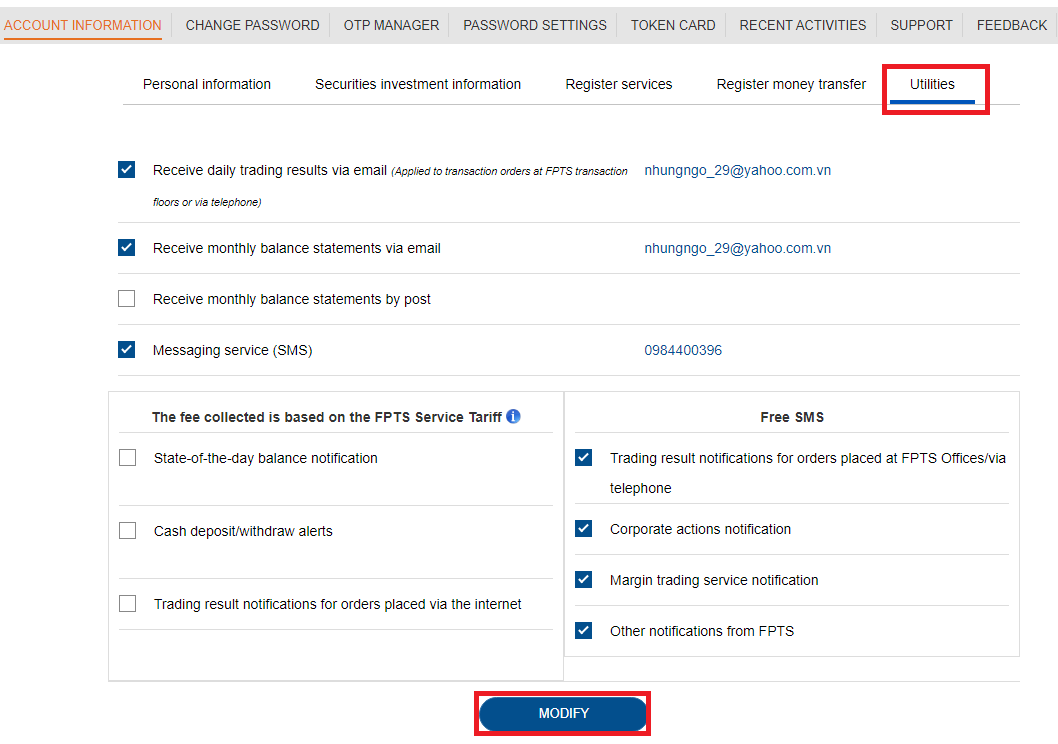The image size is (1058, 744).
Task: Uncheck Receive monthly balance statements via email
Action: click(x=126, y=248)
